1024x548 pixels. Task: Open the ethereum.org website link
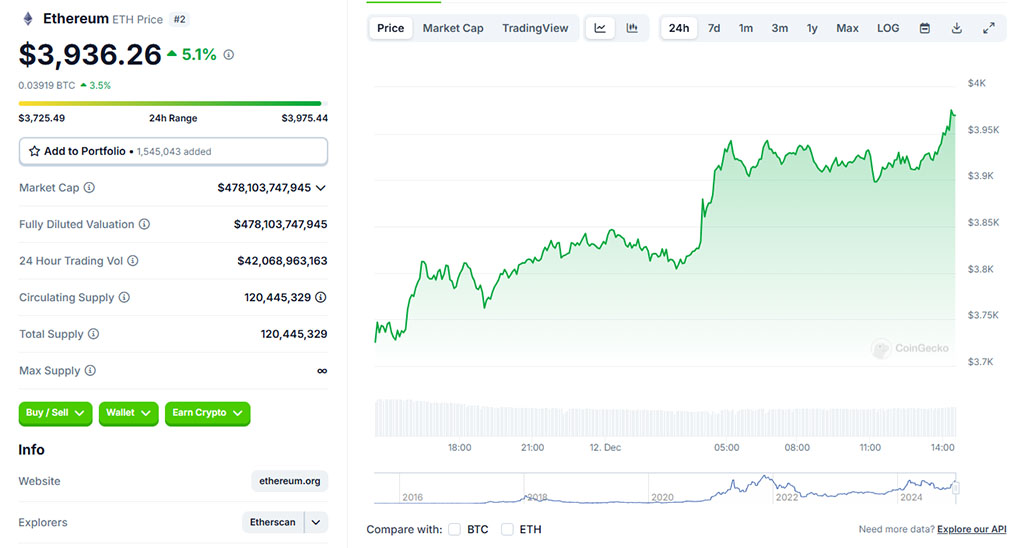[289, 481]
